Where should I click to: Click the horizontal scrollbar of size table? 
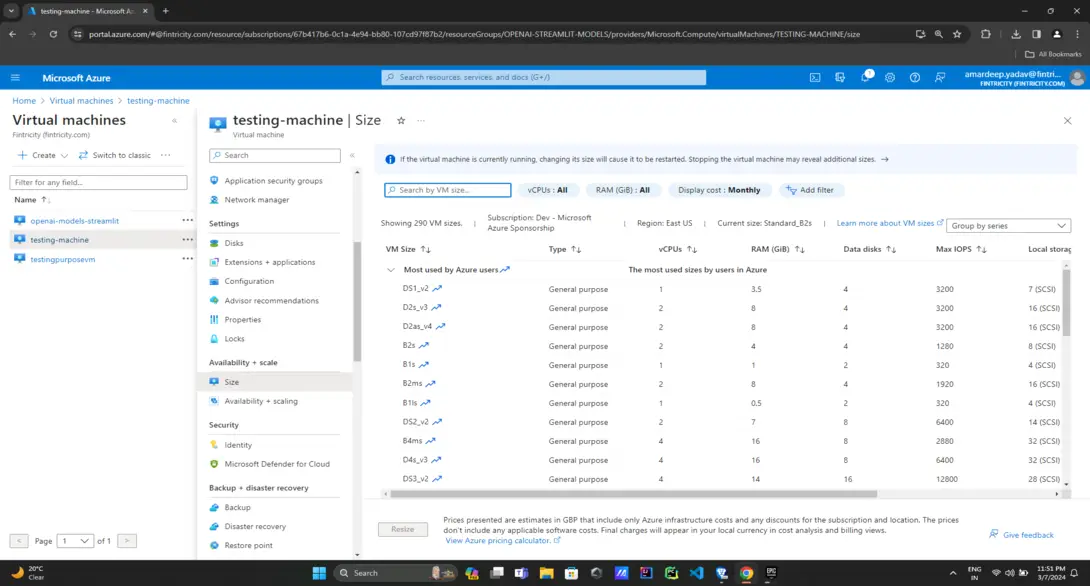[633, 494]
